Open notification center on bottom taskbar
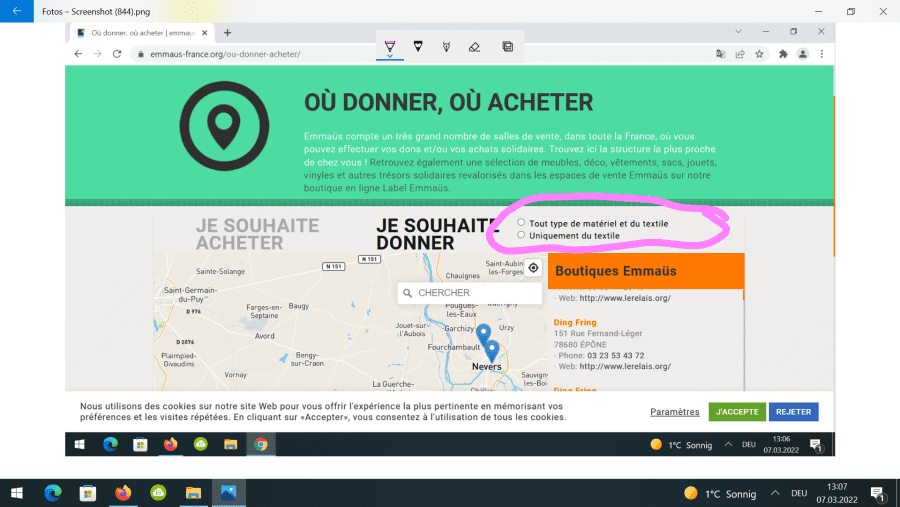 coord(877,493)
